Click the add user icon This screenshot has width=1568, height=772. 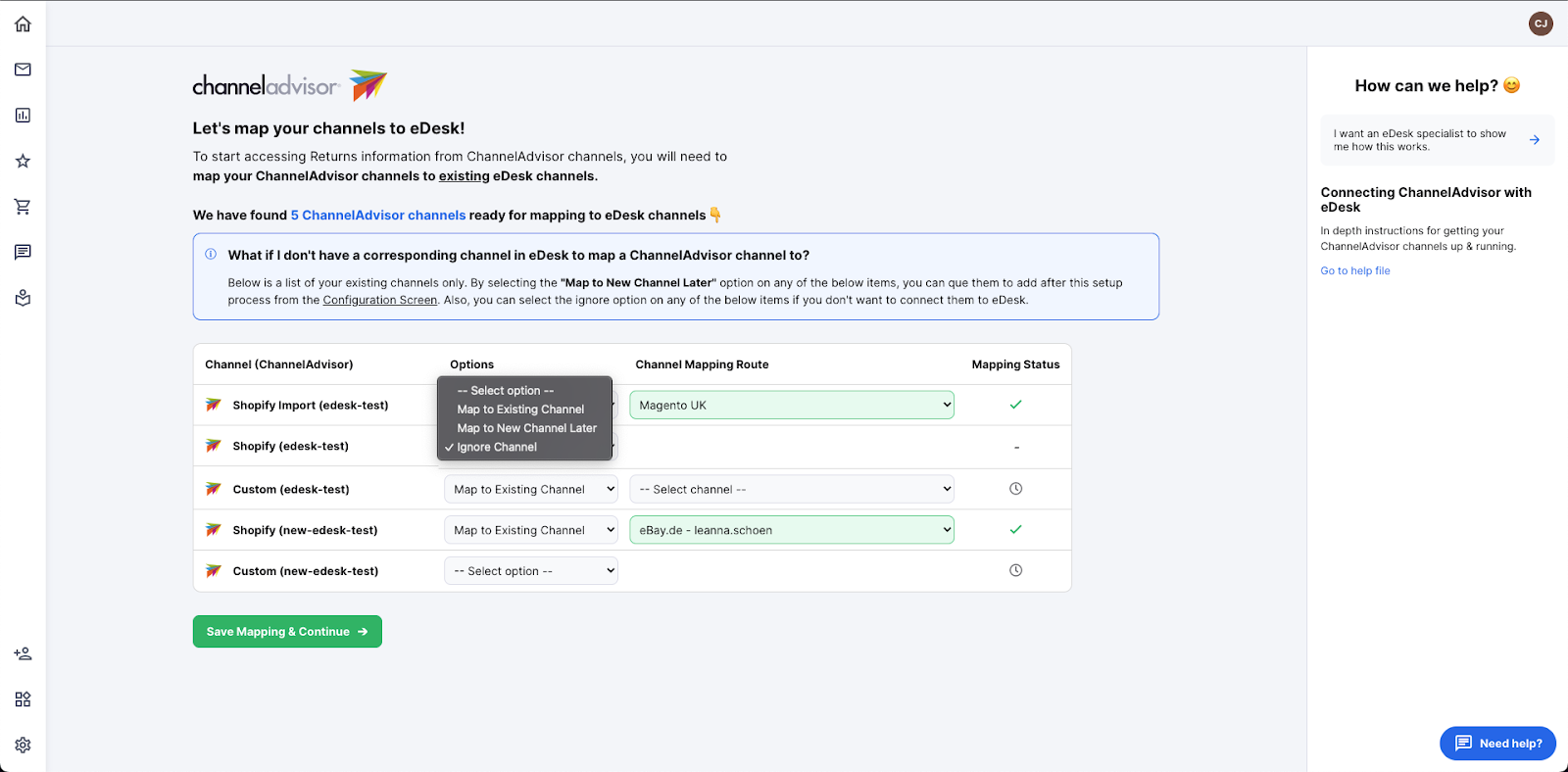(23, 653)
